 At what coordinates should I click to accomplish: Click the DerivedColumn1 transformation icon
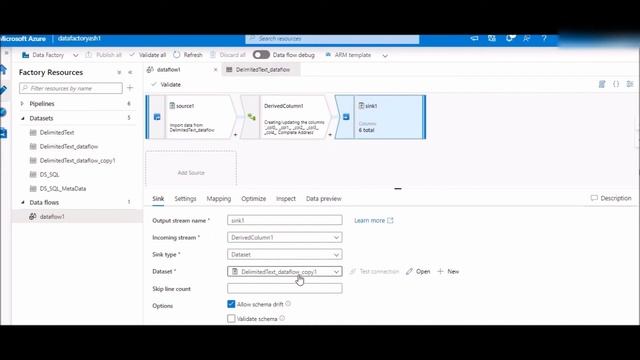(x=252, y=117)
